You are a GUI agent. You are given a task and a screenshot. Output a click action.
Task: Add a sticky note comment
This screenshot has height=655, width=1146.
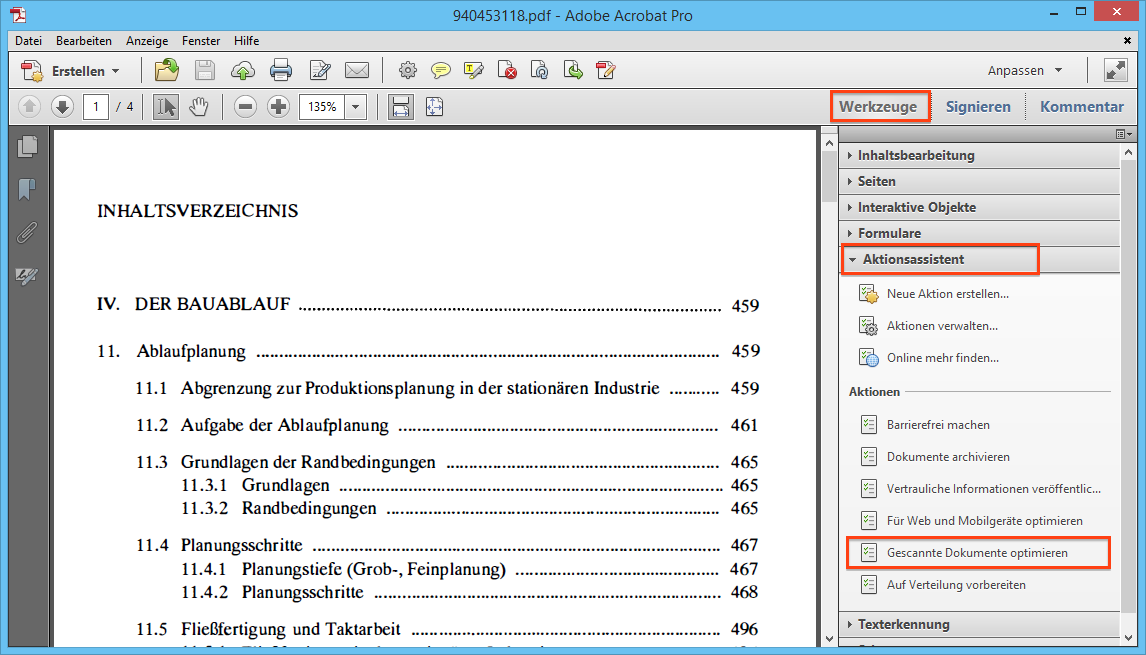coord(440,71)
